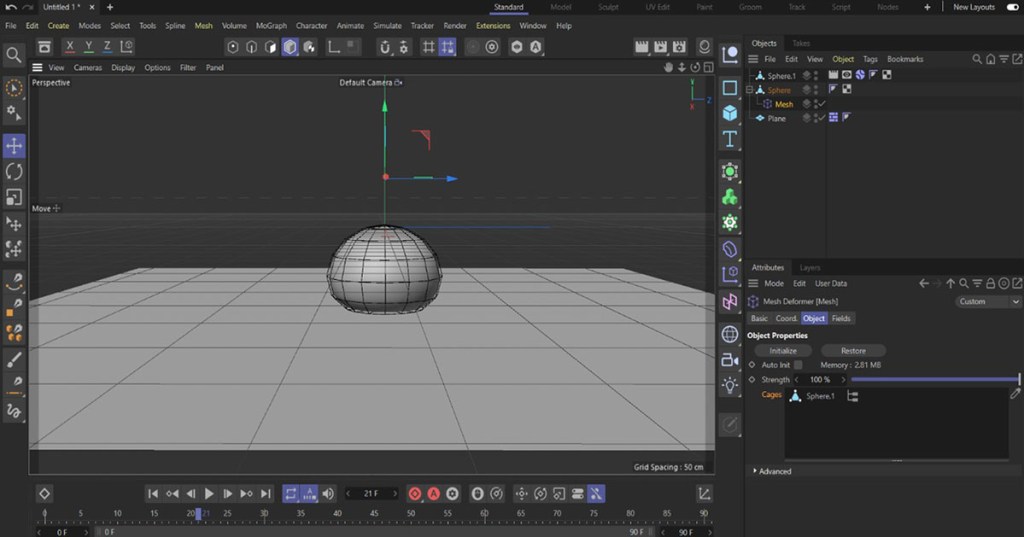Screen dimensions: 1024x537
Task: Open search in the Object Manager
Action: 977,59
